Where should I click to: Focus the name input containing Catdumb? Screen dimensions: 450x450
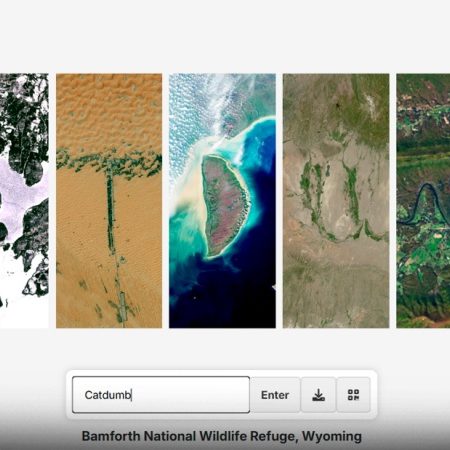pyautogui.click(x=161, y=395)
